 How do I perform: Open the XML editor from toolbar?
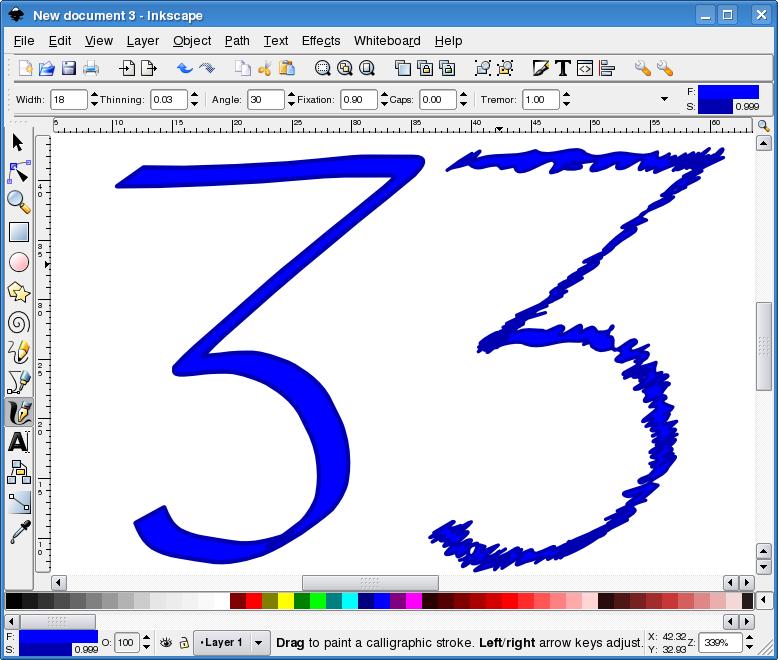(x=585, y=68)
